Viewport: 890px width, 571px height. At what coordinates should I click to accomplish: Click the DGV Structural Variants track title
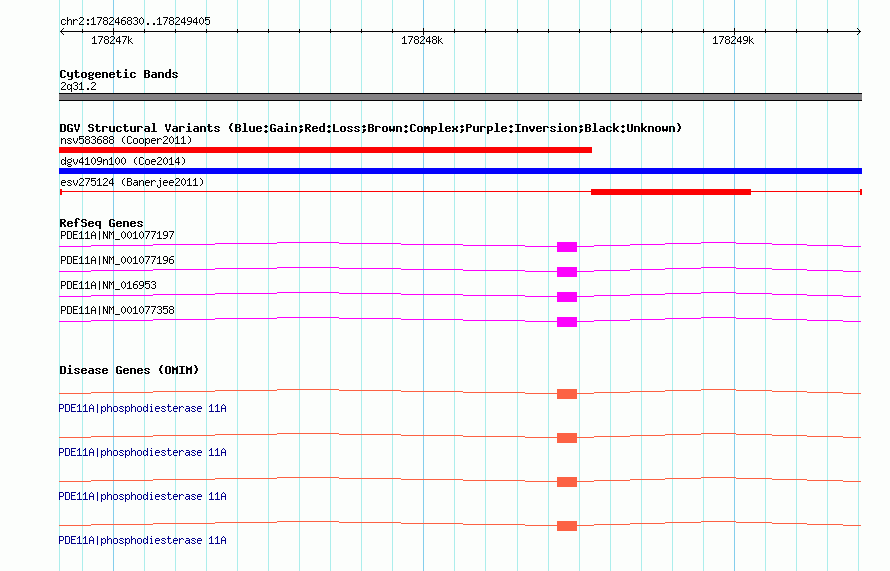[x=371, y=128]
